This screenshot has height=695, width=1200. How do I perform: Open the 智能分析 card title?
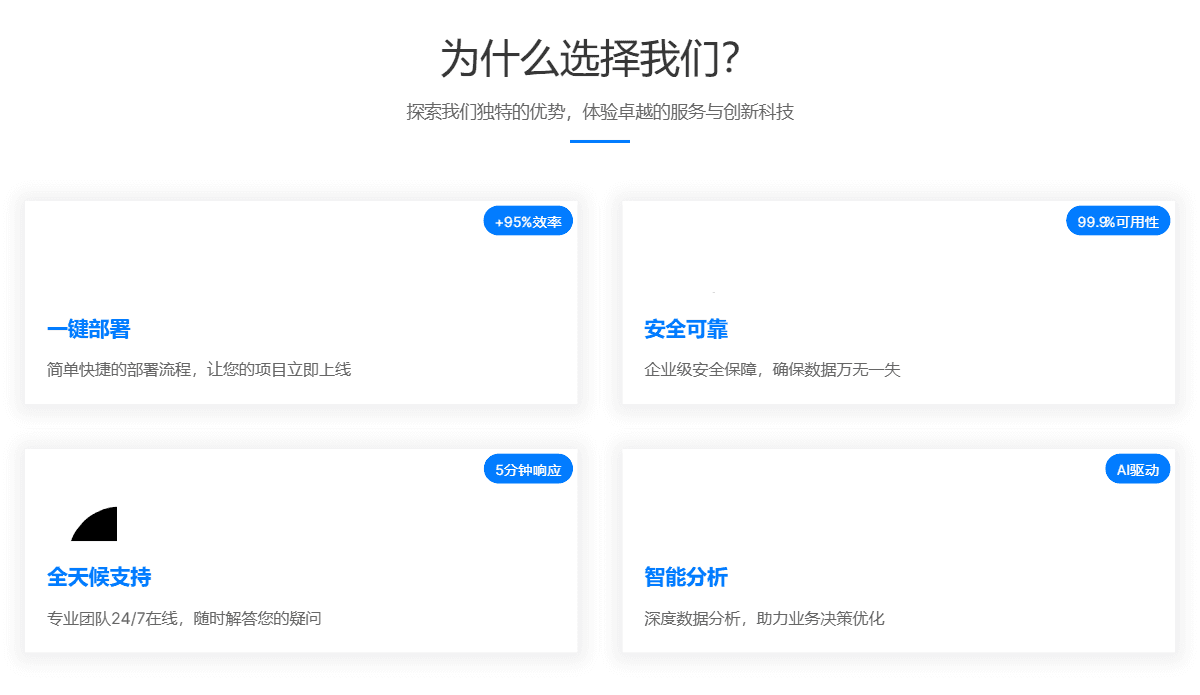click(686, 577)
